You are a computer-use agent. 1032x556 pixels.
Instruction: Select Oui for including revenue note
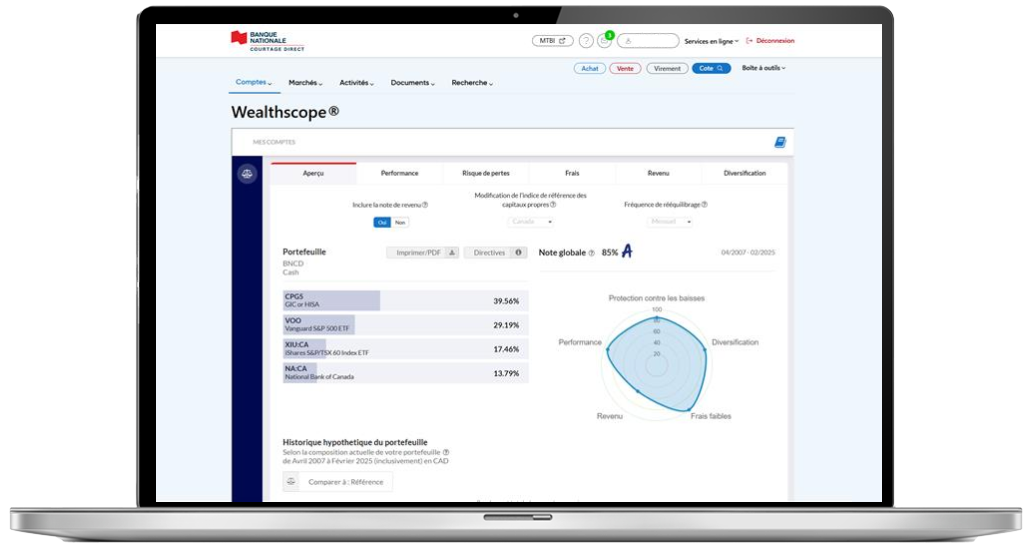382,222
